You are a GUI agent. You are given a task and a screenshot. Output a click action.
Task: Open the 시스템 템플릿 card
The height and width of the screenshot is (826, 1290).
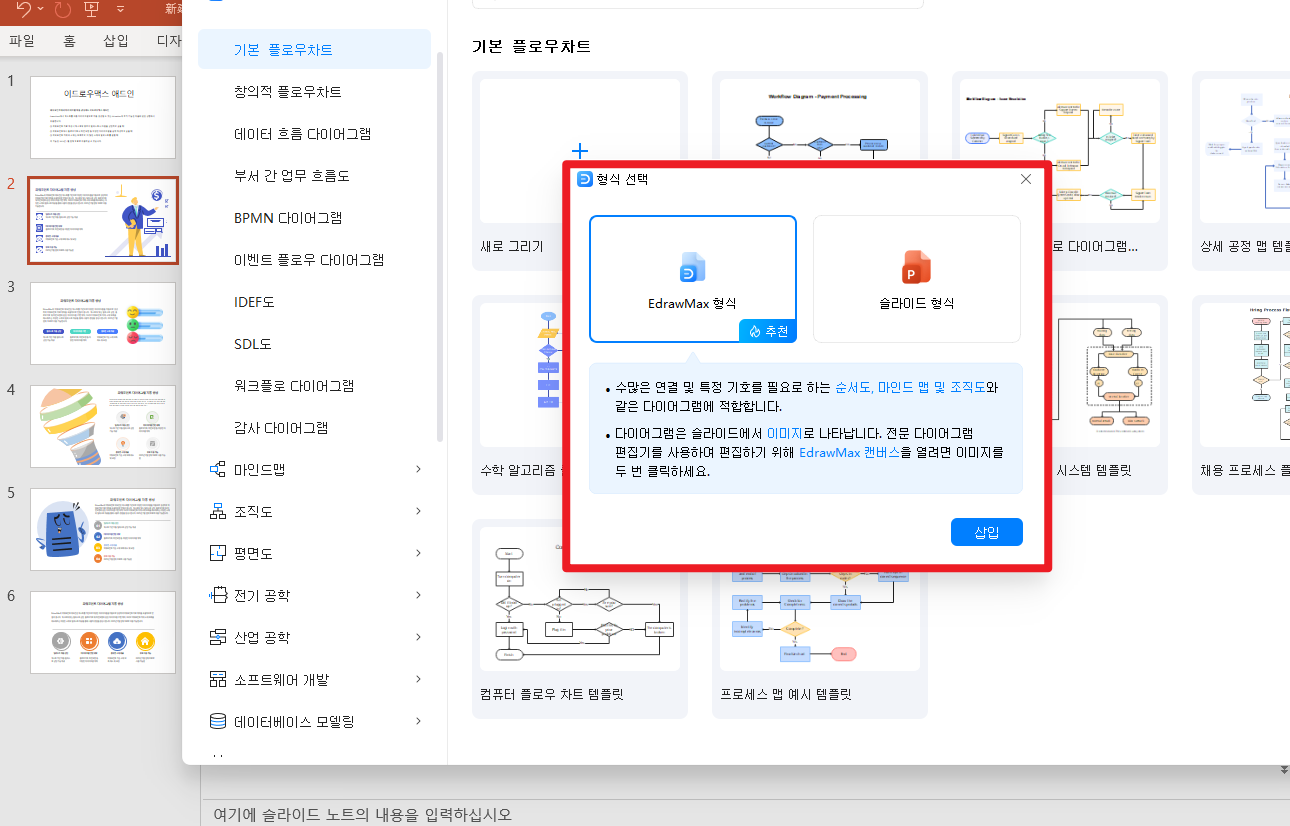click(x=1108, y=394)
